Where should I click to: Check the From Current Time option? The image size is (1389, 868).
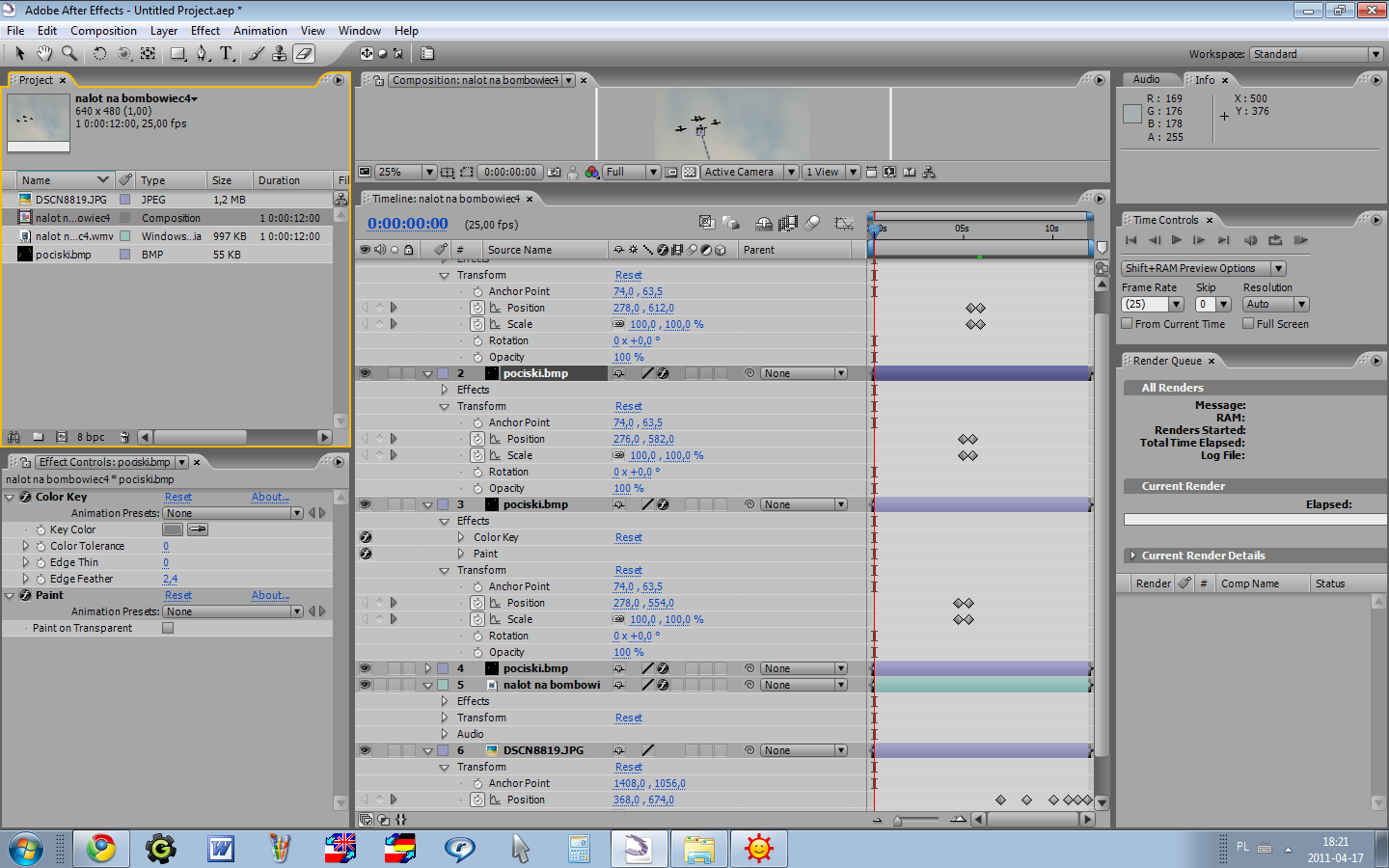click(1127, 324)
